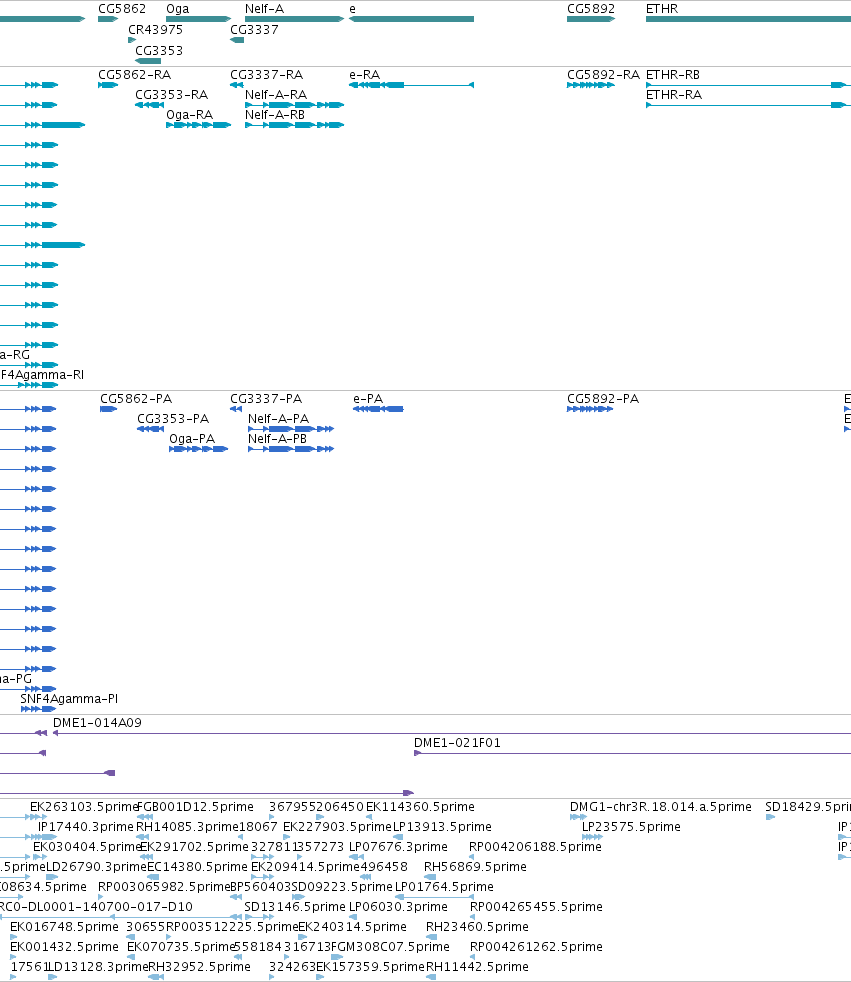Image resolution: width=851 pixels, height=982 pixels.
Task: Select the CG5892-RA transcript
Action: click(x=591, y=85)
